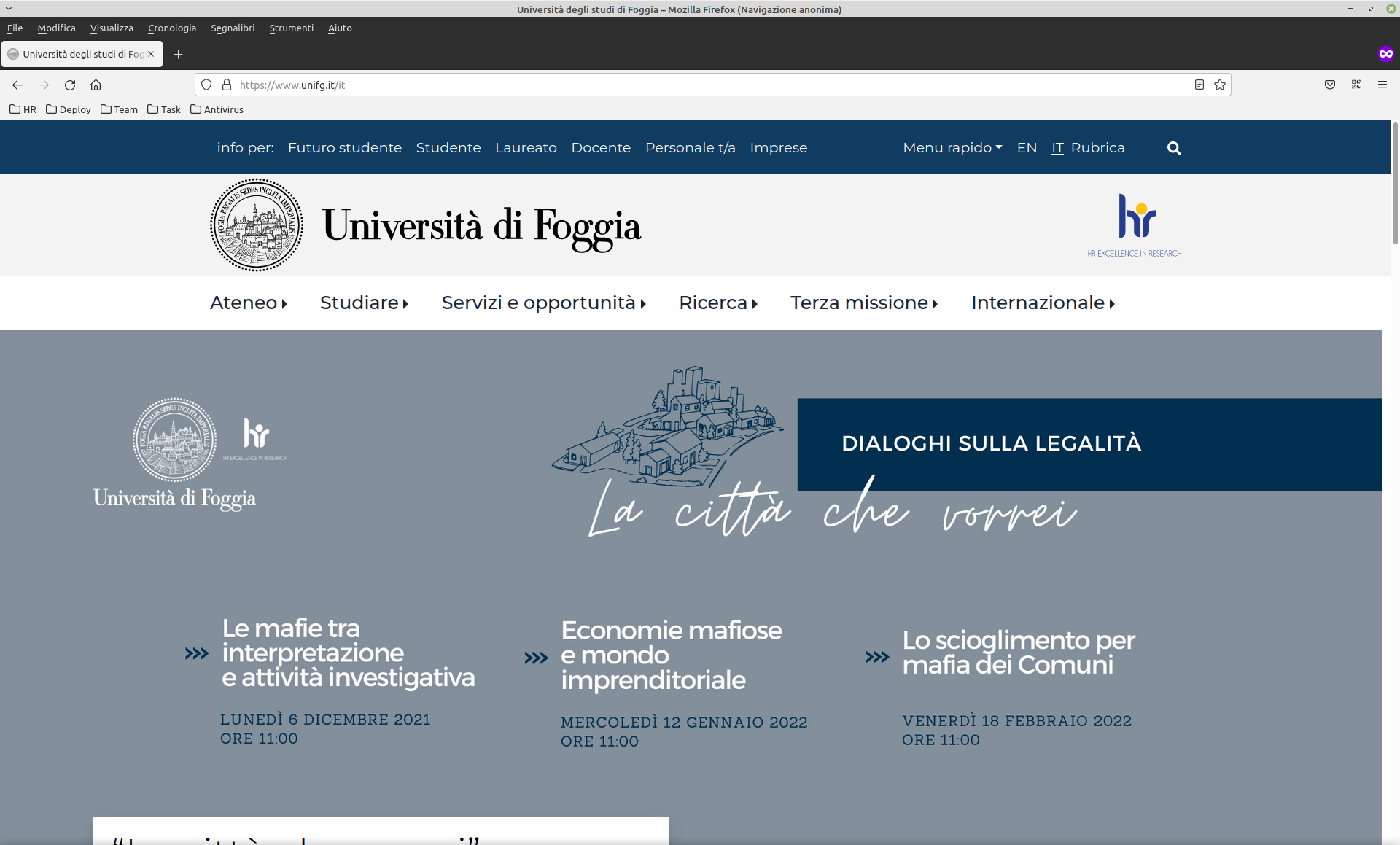Toggle reader view in address bar
Image resolution: width=1400 pixels, height=845 pixels.
(1199, 85)
